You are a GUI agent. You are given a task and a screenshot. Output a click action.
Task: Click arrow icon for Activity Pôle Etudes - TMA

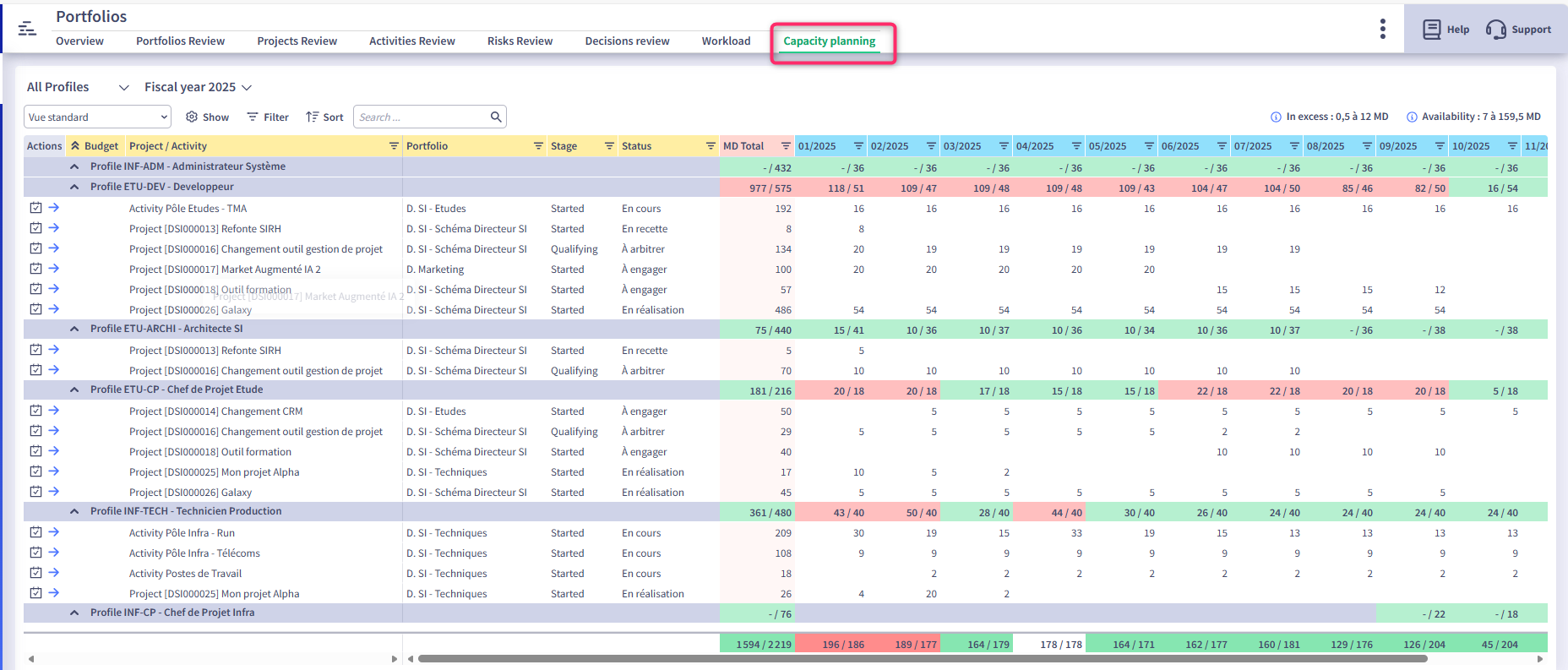(x=54, y=208)
